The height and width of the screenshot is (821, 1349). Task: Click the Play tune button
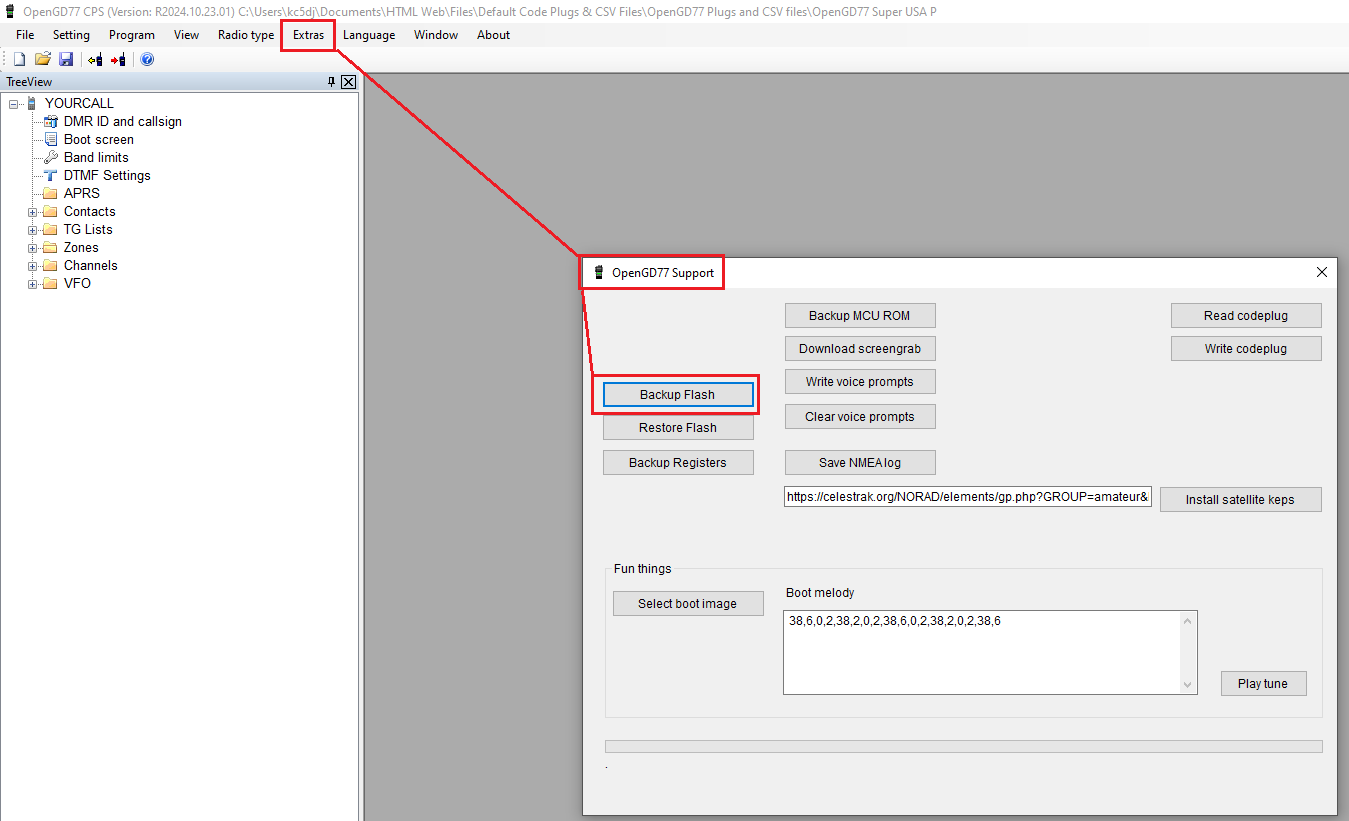(x=1263, y=684)
